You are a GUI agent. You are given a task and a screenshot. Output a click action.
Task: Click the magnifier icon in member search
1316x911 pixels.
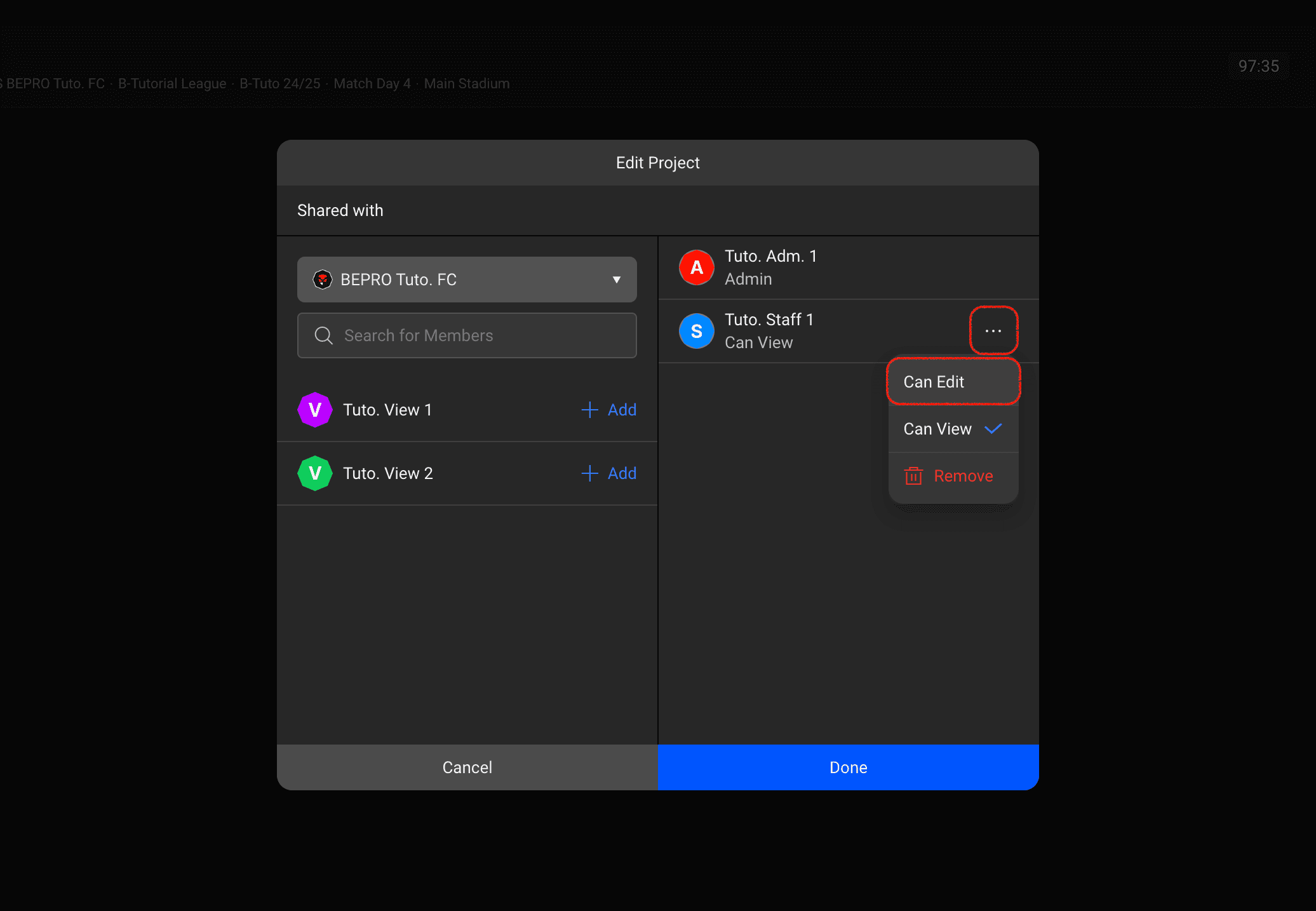tap(324, 335)
